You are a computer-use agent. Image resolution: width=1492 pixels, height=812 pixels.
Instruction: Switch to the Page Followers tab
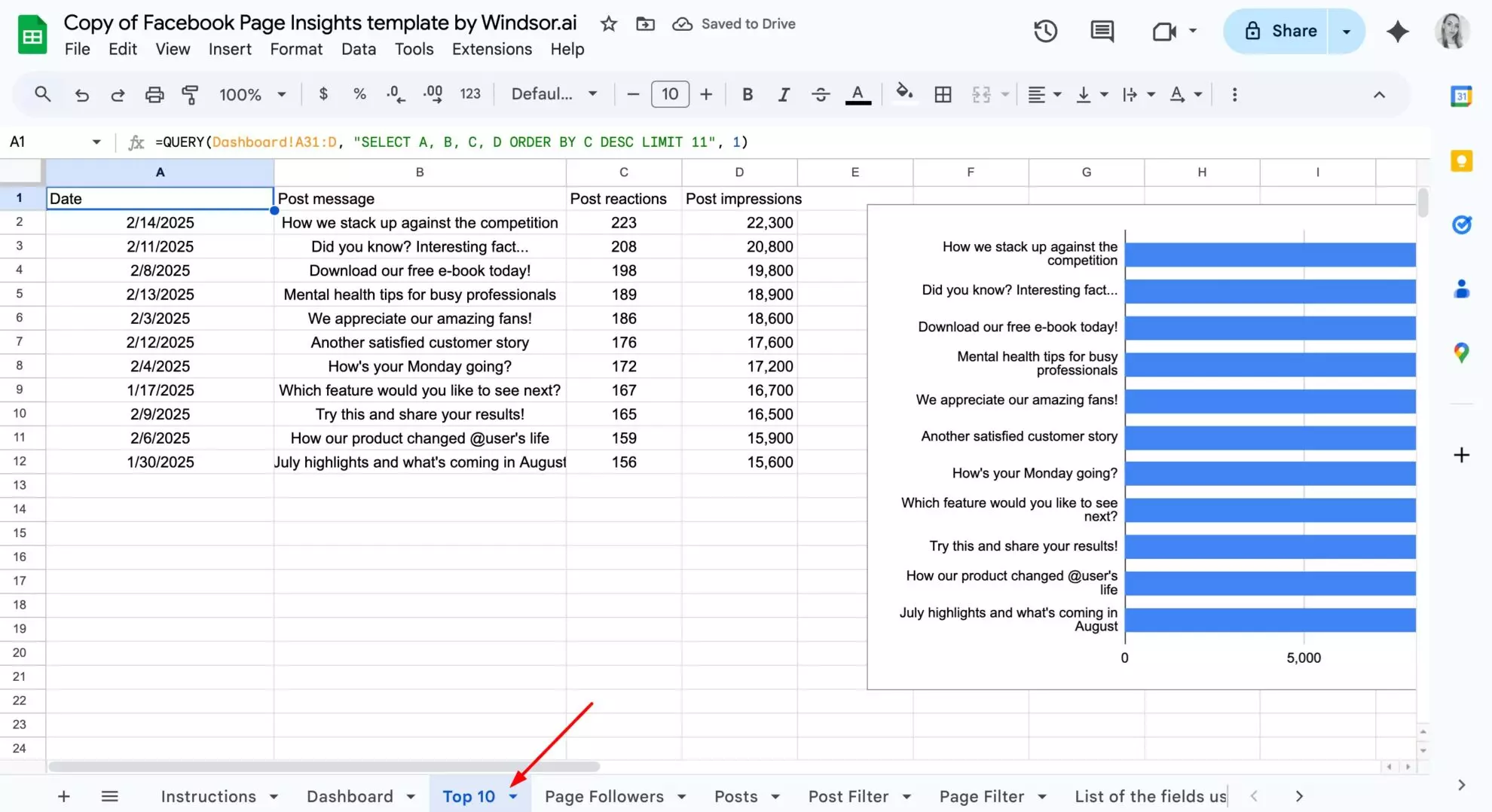(604, 795)
